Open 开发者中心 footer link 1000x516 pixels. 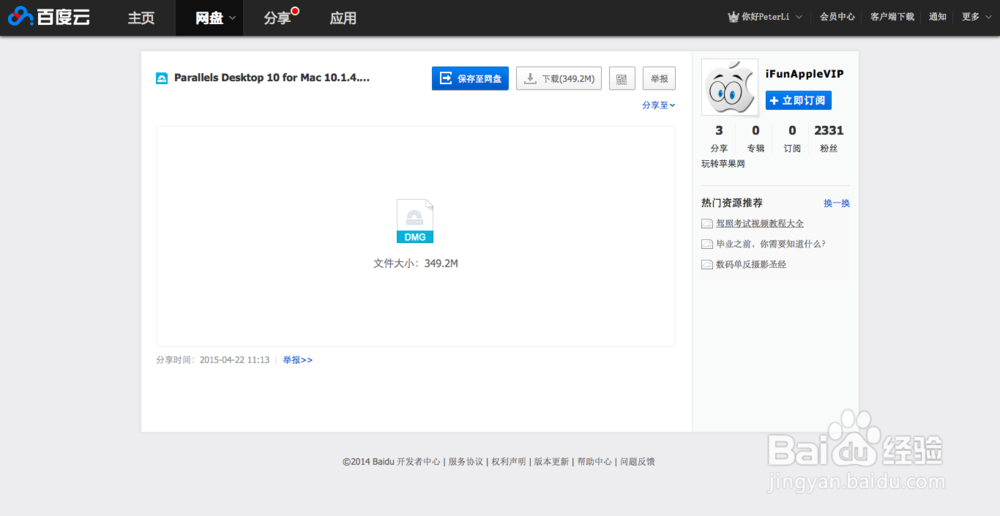[418, 462]
